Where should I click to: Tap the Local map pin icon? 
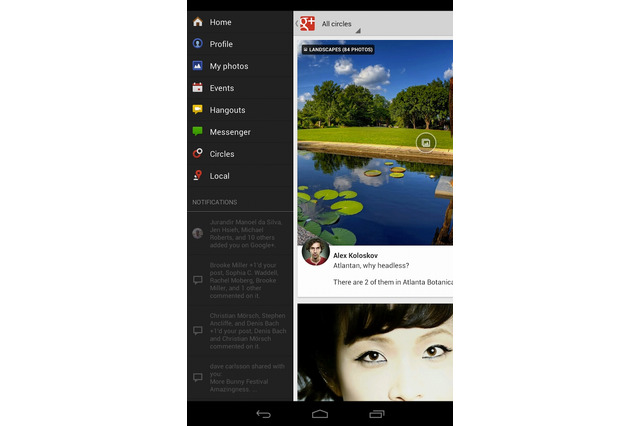point(198,175)
